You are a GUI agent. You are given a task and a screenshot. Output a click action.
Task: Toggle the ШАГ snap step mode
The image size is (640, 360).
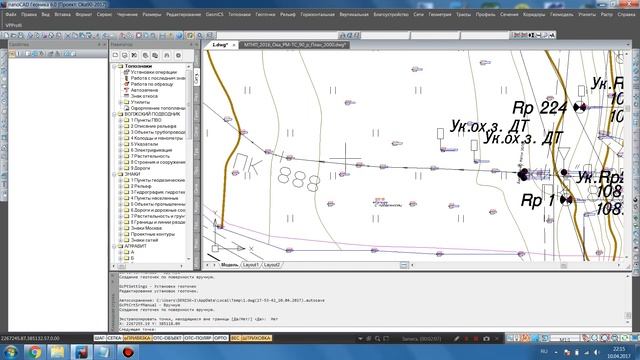[x=100, y=338]
